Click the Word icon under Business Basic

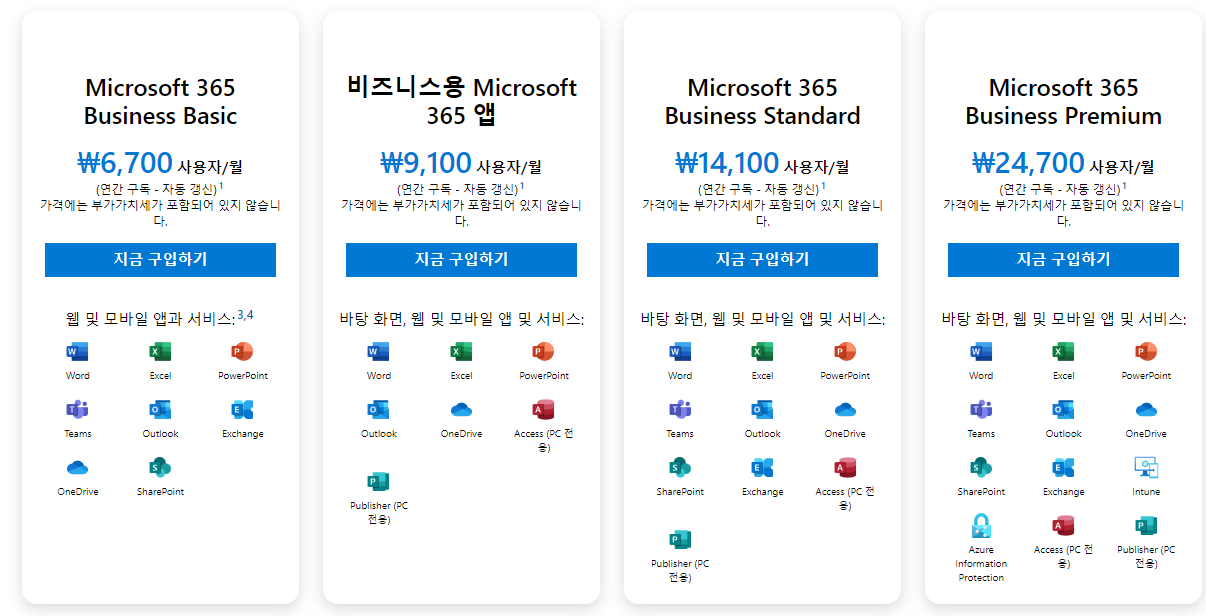pyautogui.click(x=77, y=352)
